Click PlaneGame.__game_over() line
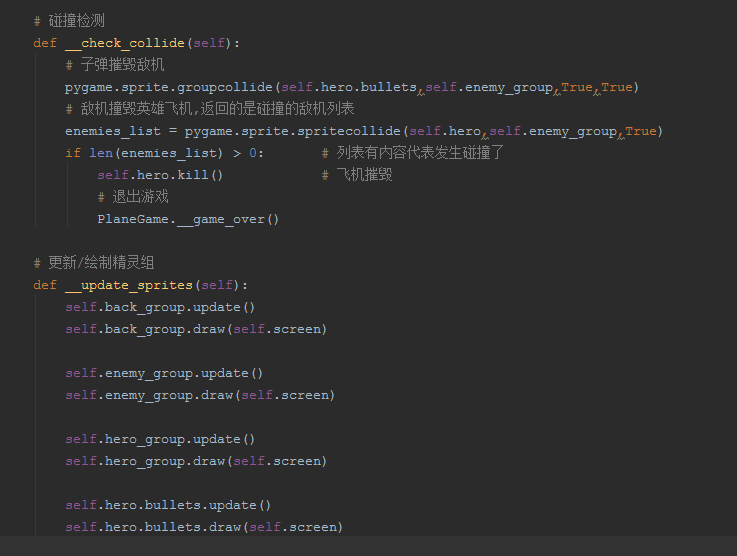 pos(188,219)
